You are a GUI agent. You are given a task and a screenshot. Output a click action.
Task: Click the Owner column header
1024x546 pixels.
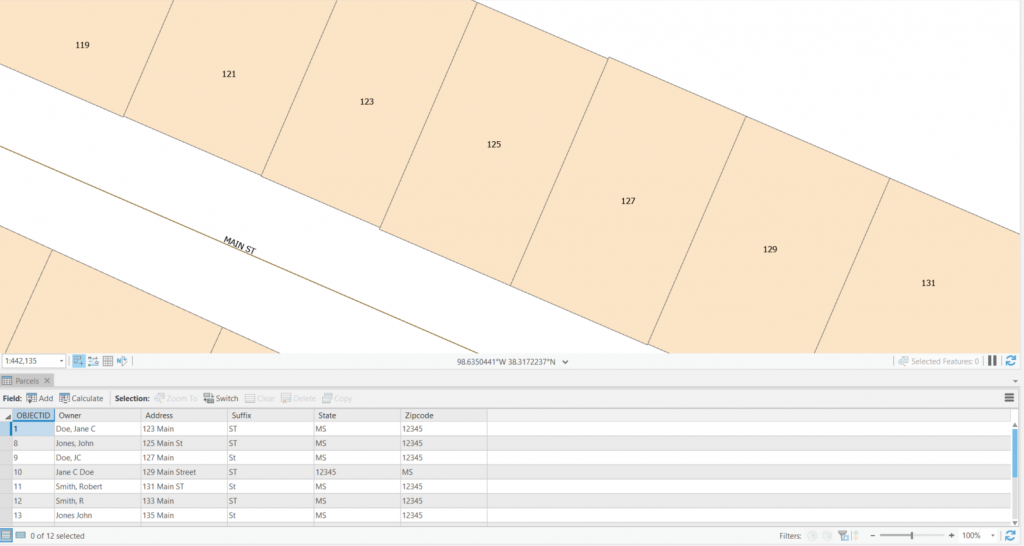click(x=70, y=415)
